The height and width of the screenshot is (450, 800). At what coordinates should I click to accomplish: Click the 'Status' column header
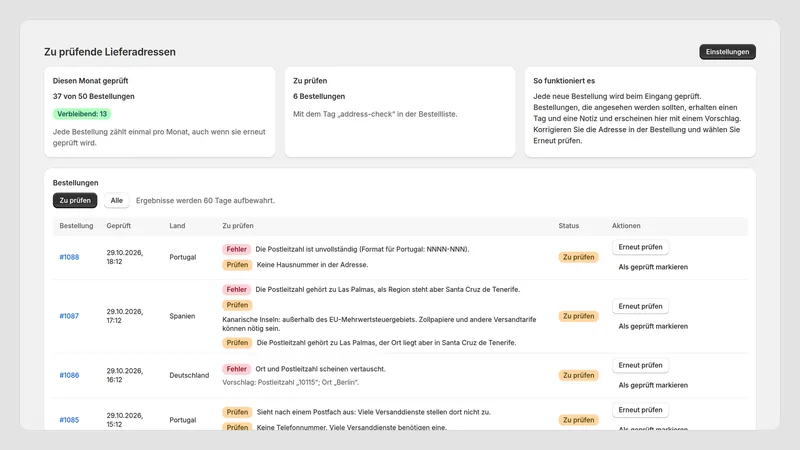point(568,226)
